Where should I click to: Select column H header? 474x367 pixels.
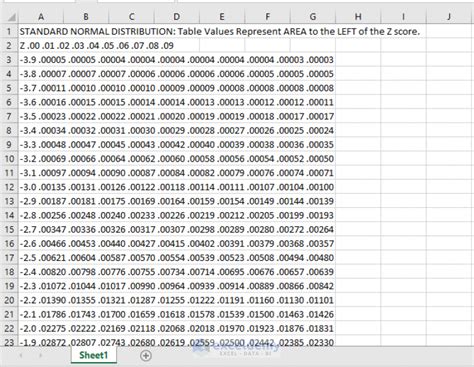tap(358, 16)
